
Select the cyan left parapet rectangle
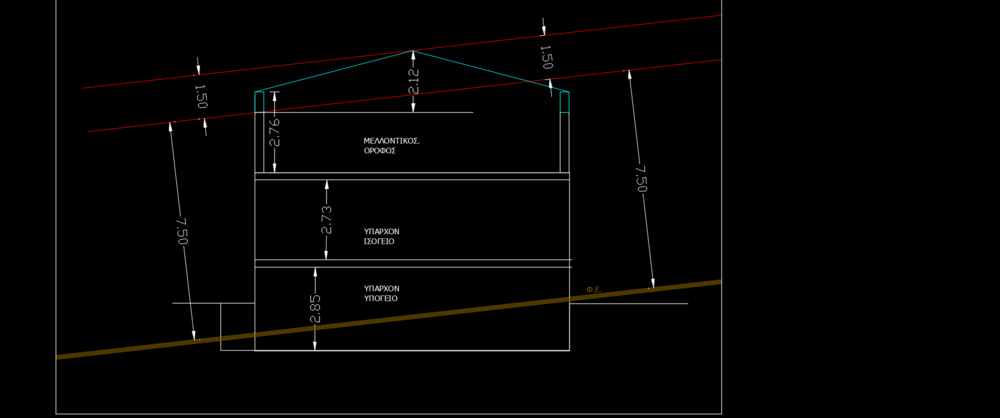(259, 101)
